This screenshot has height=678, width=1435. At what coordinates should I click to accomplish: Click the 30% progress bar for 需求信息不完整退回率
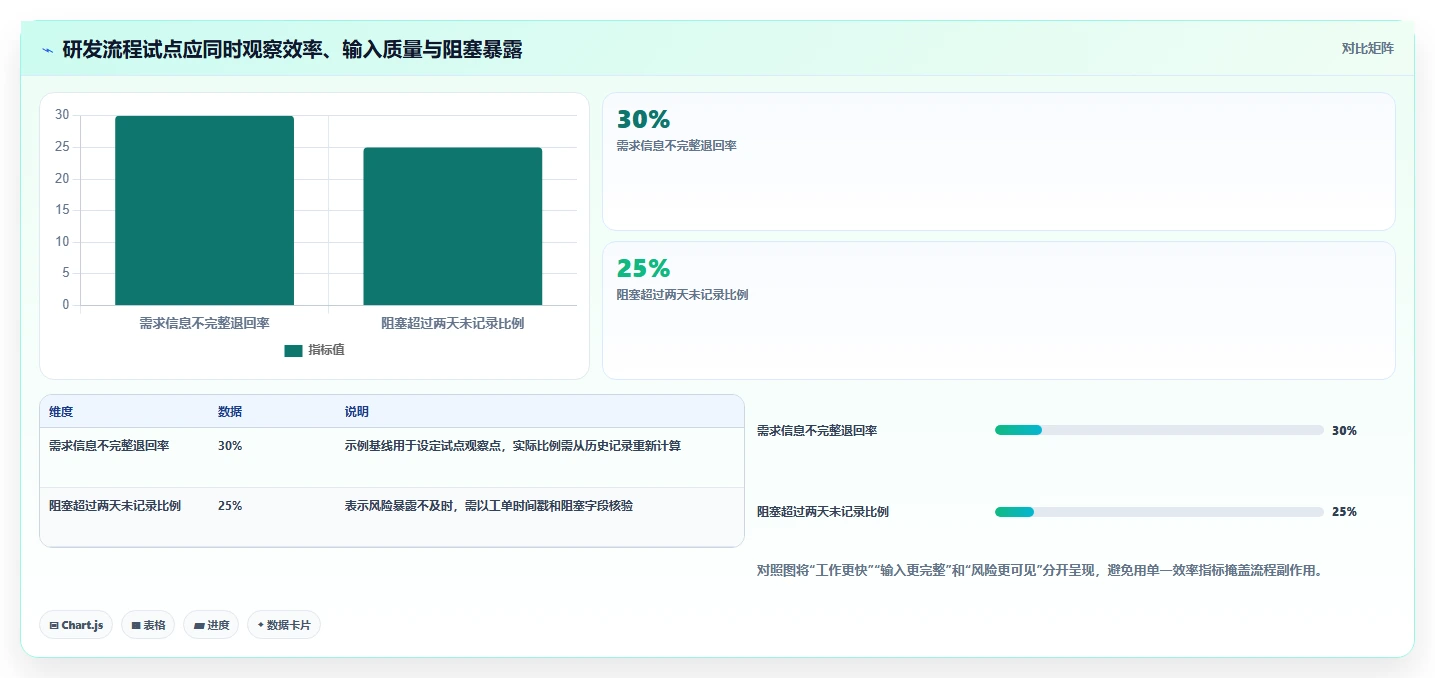[x=1159, y=430]
